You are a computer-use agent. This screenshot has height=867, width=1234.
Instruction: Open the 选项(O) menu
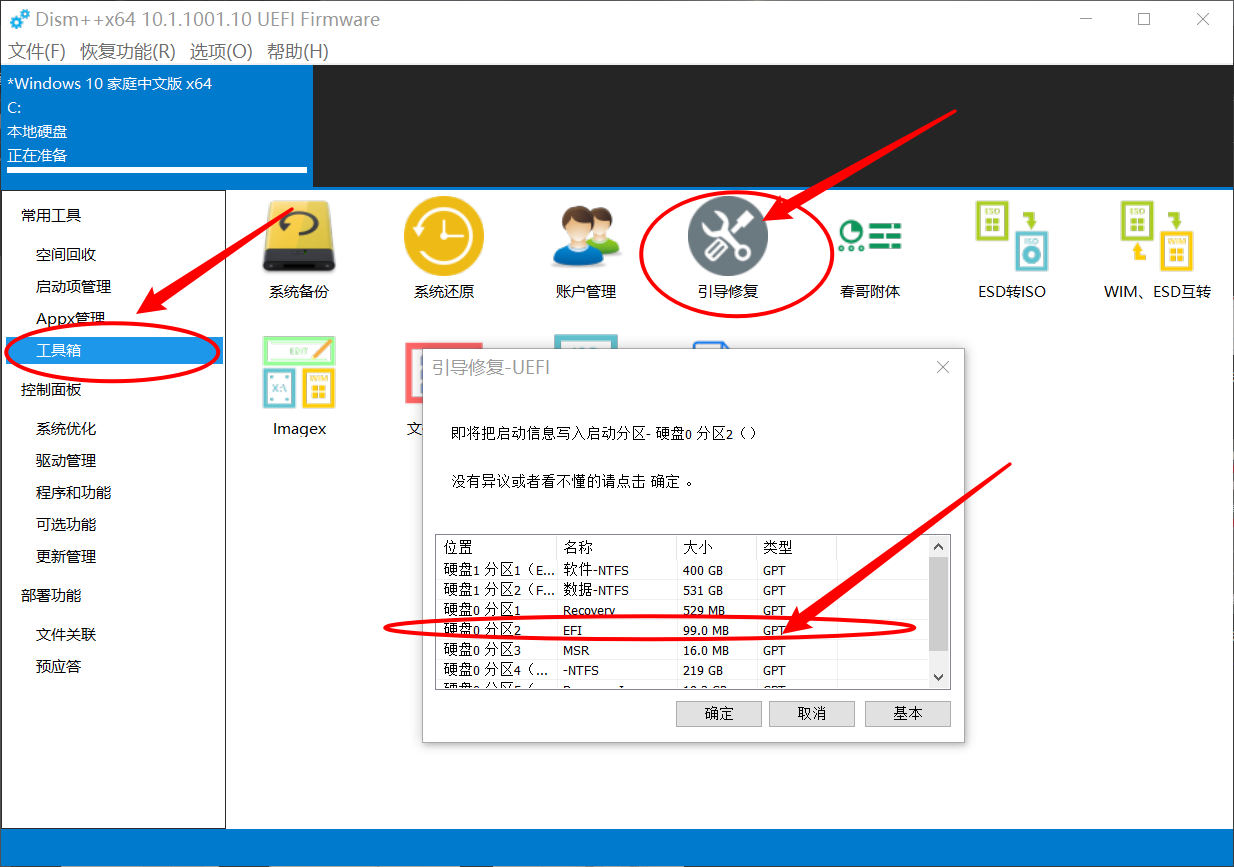[221, 51]
